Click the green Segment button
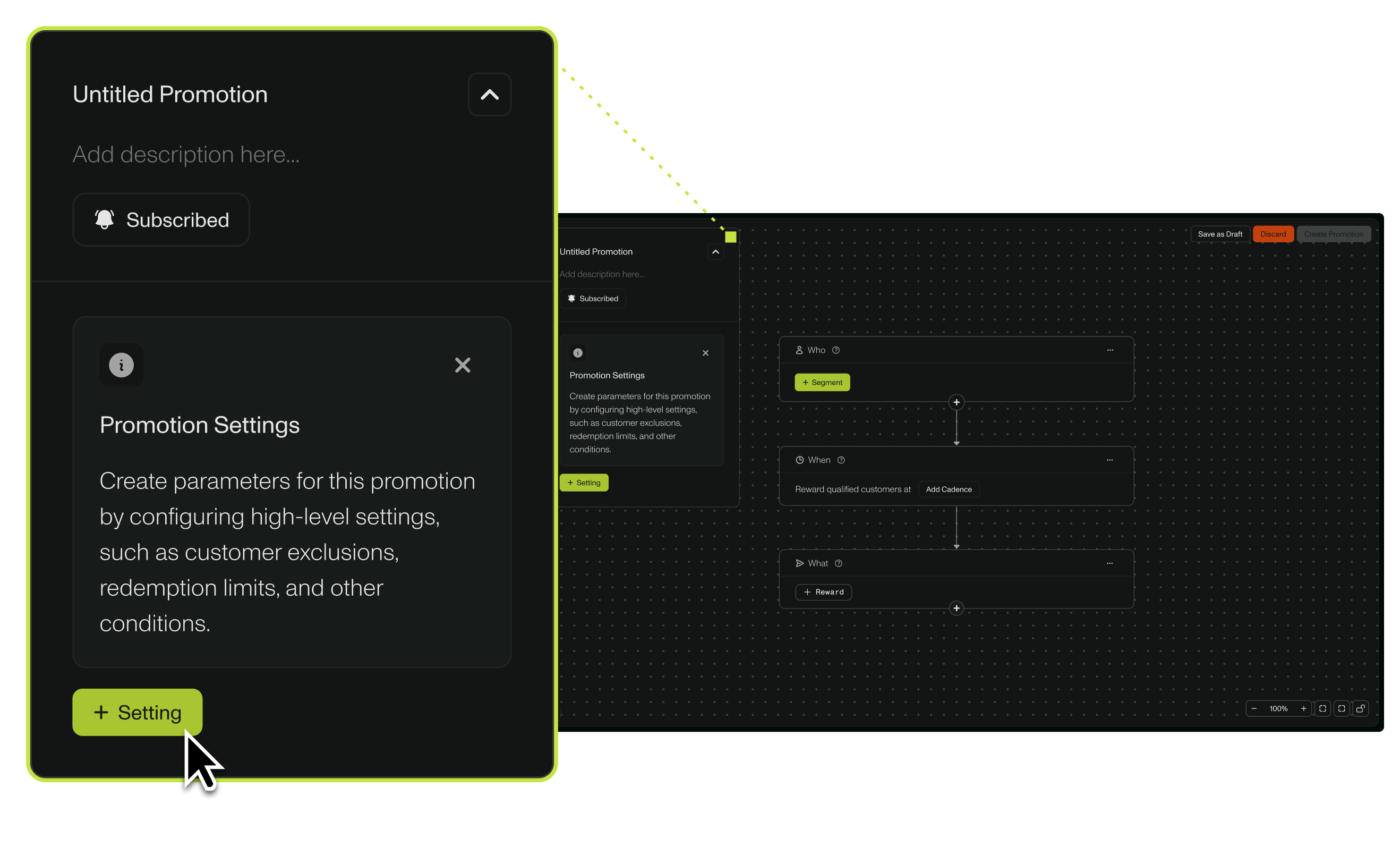Viewport: 1400px width, 846px height. [x=822, y=383]
